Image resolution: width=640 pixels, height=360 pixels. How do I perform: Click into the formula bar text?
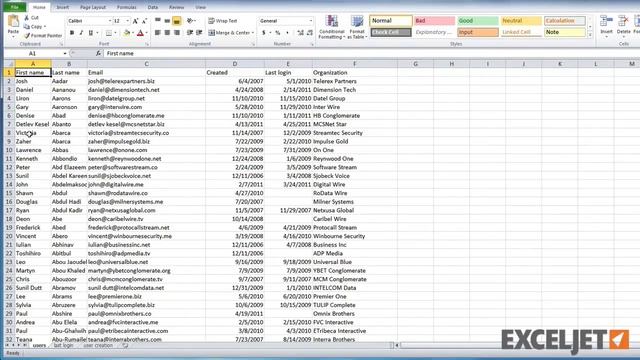click(121, 53)
